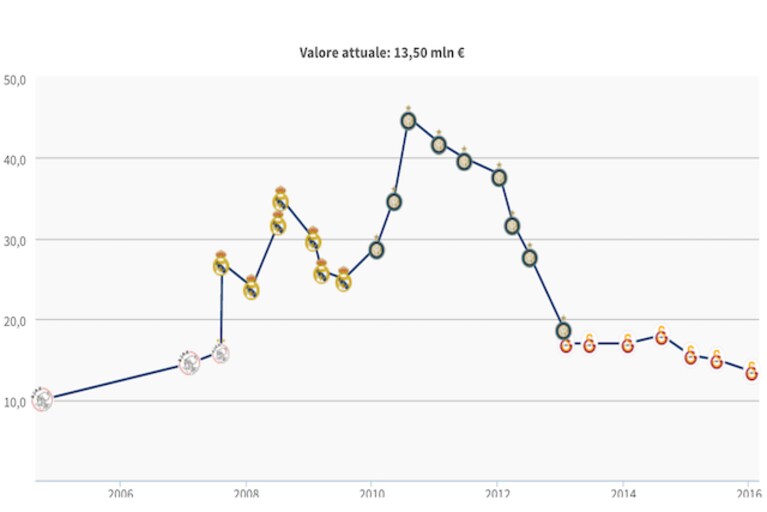
Task: Select the Ajax marker from early 2007
Action: pyautogui.click(x=189, y=363)
